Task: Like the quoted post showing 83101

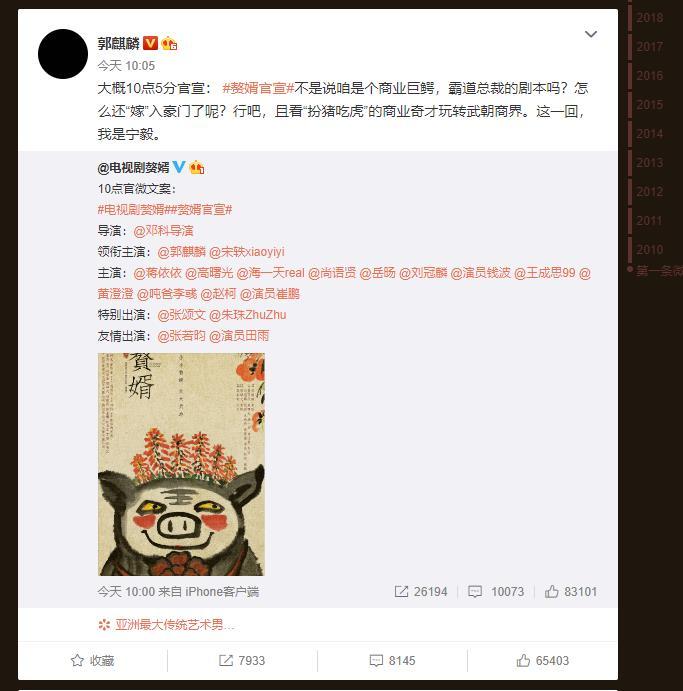Action: click(552, 591)
